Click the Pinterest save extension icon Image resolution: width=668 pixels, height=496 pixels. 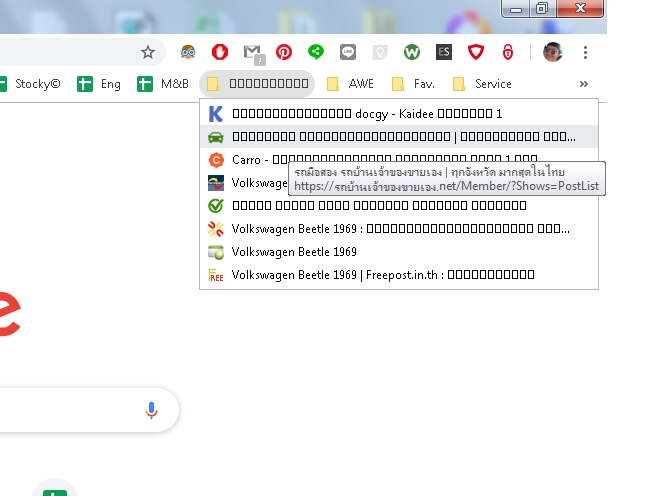[284, 52]
